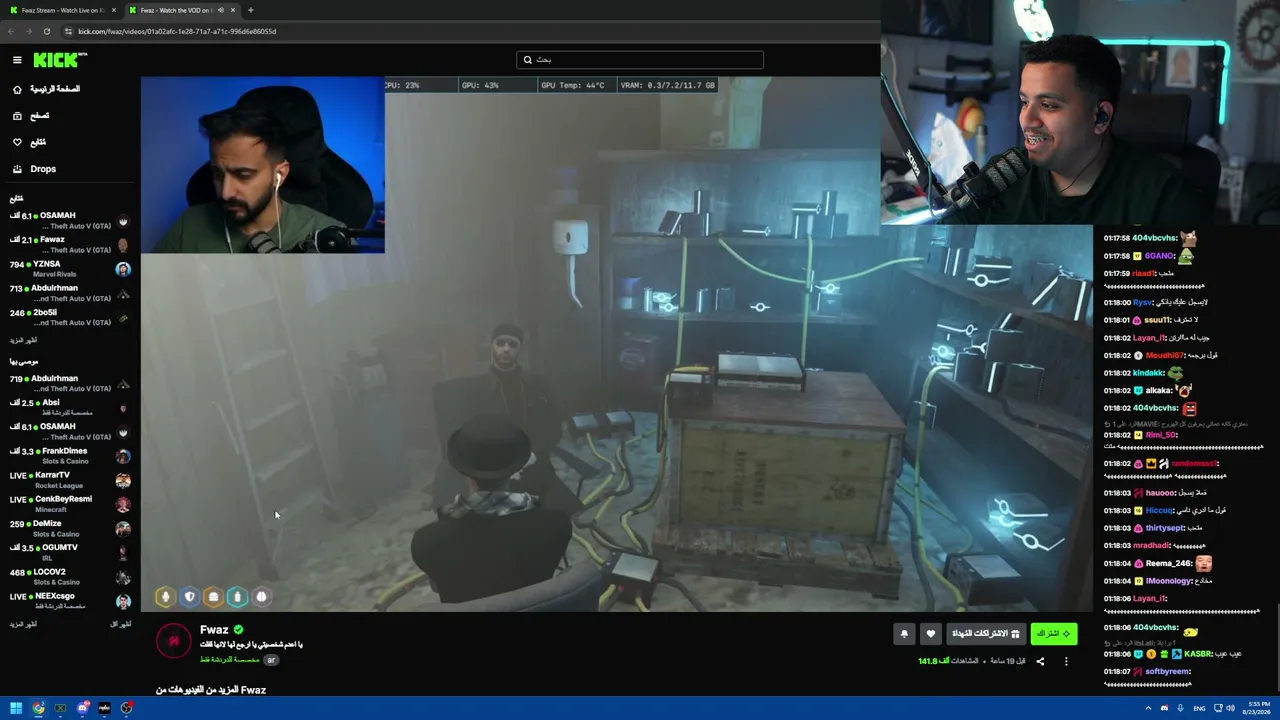1280x720 pixels.
Task: Open Fwaz's channel avatar below the video
Action: point(174,640)
